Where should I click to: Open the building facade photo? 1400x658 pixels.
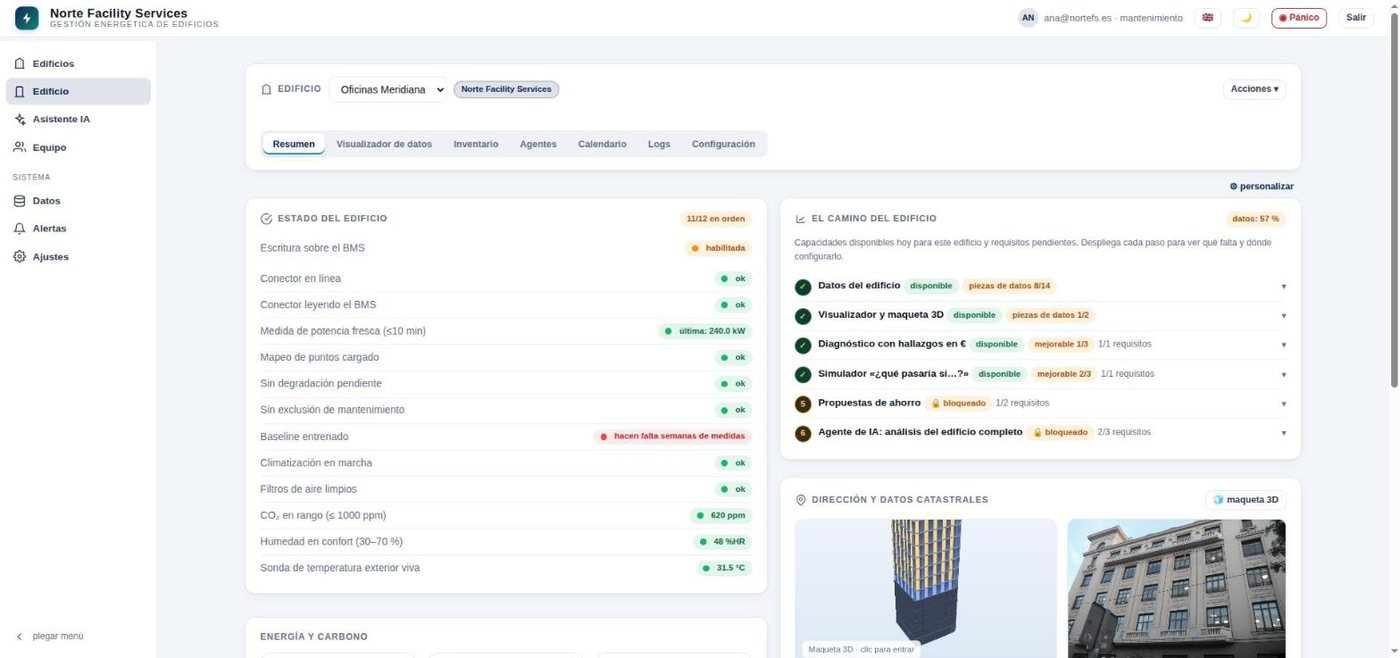(1177, 588)
